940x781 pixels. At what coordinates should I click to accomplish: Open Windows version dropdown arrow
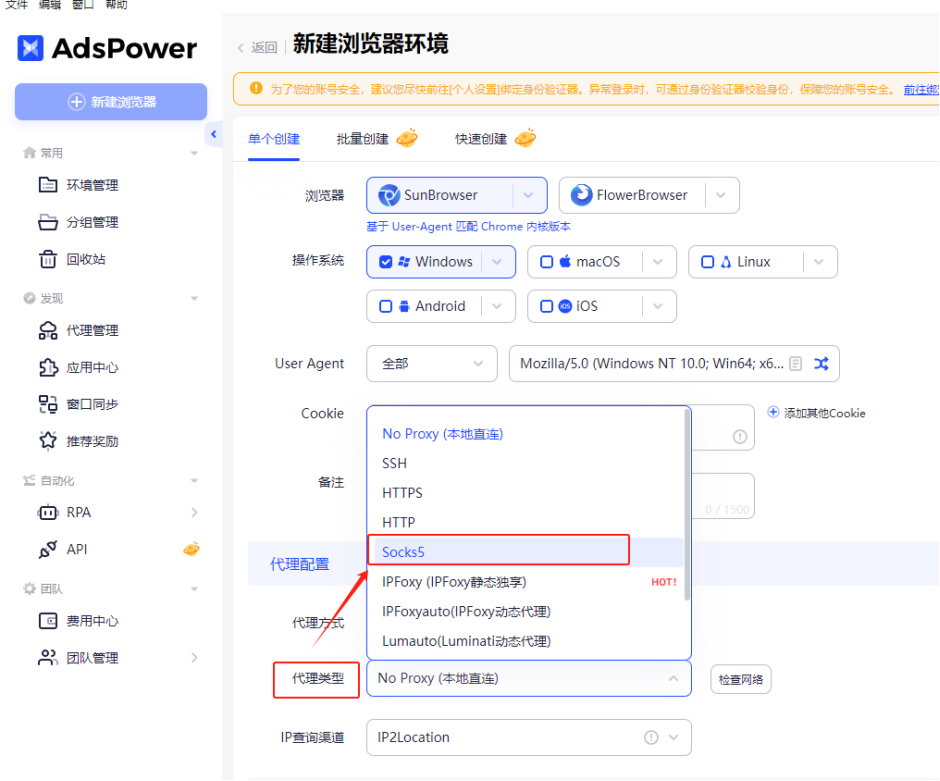point(497,262)
